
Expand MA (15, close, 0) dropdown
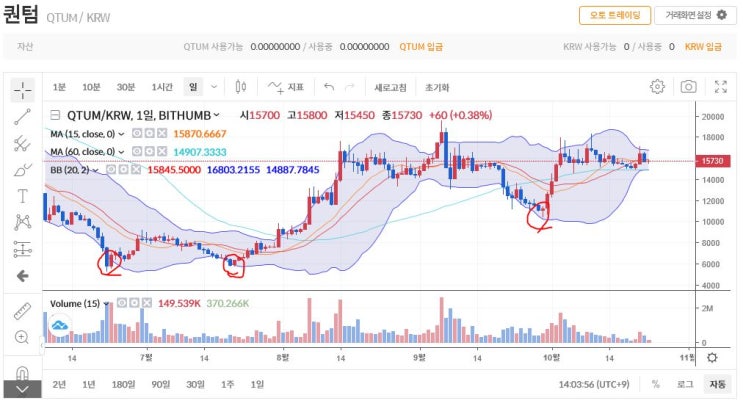point(121,134)
